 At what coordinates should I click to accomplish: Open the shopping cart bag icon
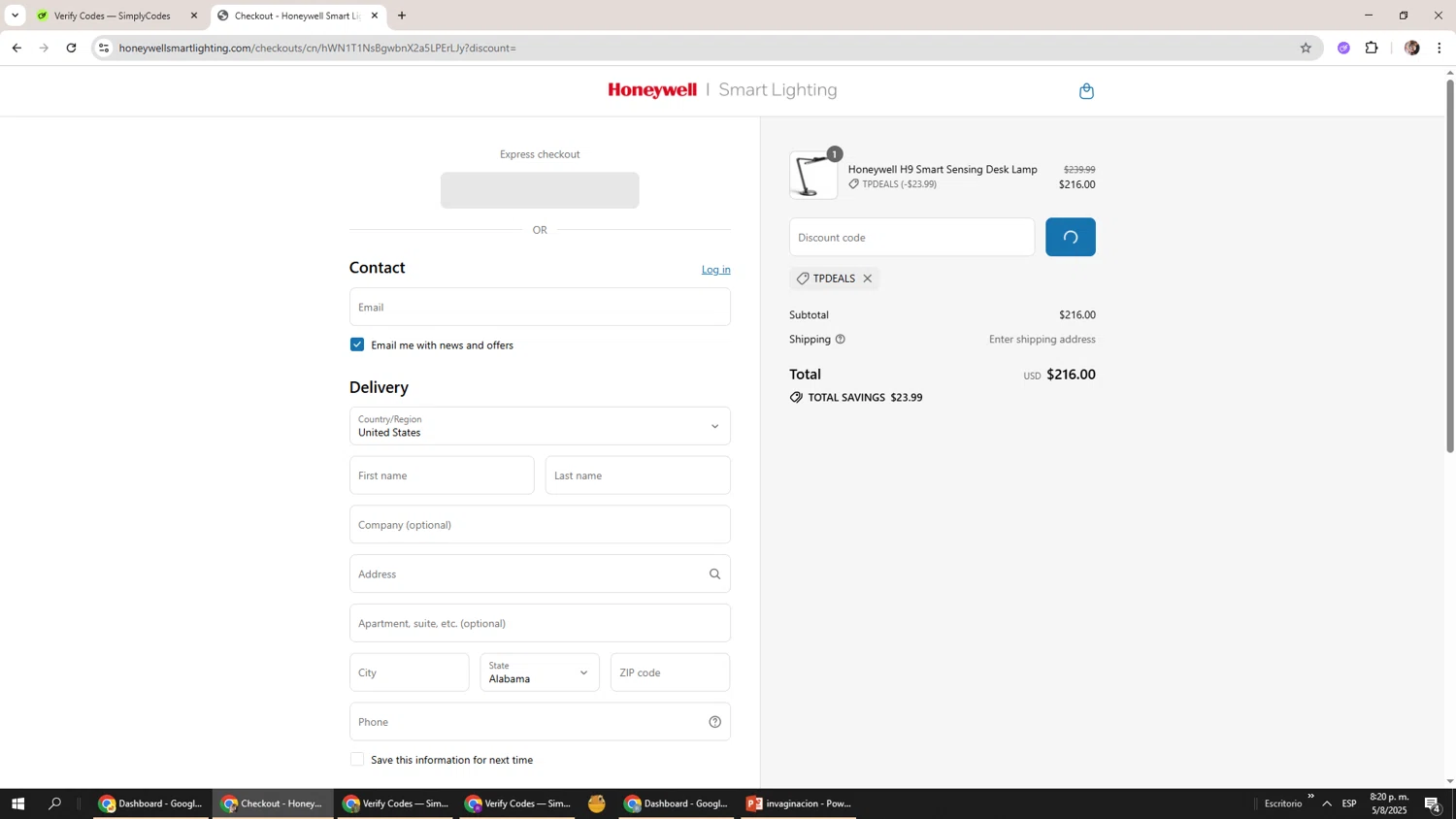coord(1086,91)
